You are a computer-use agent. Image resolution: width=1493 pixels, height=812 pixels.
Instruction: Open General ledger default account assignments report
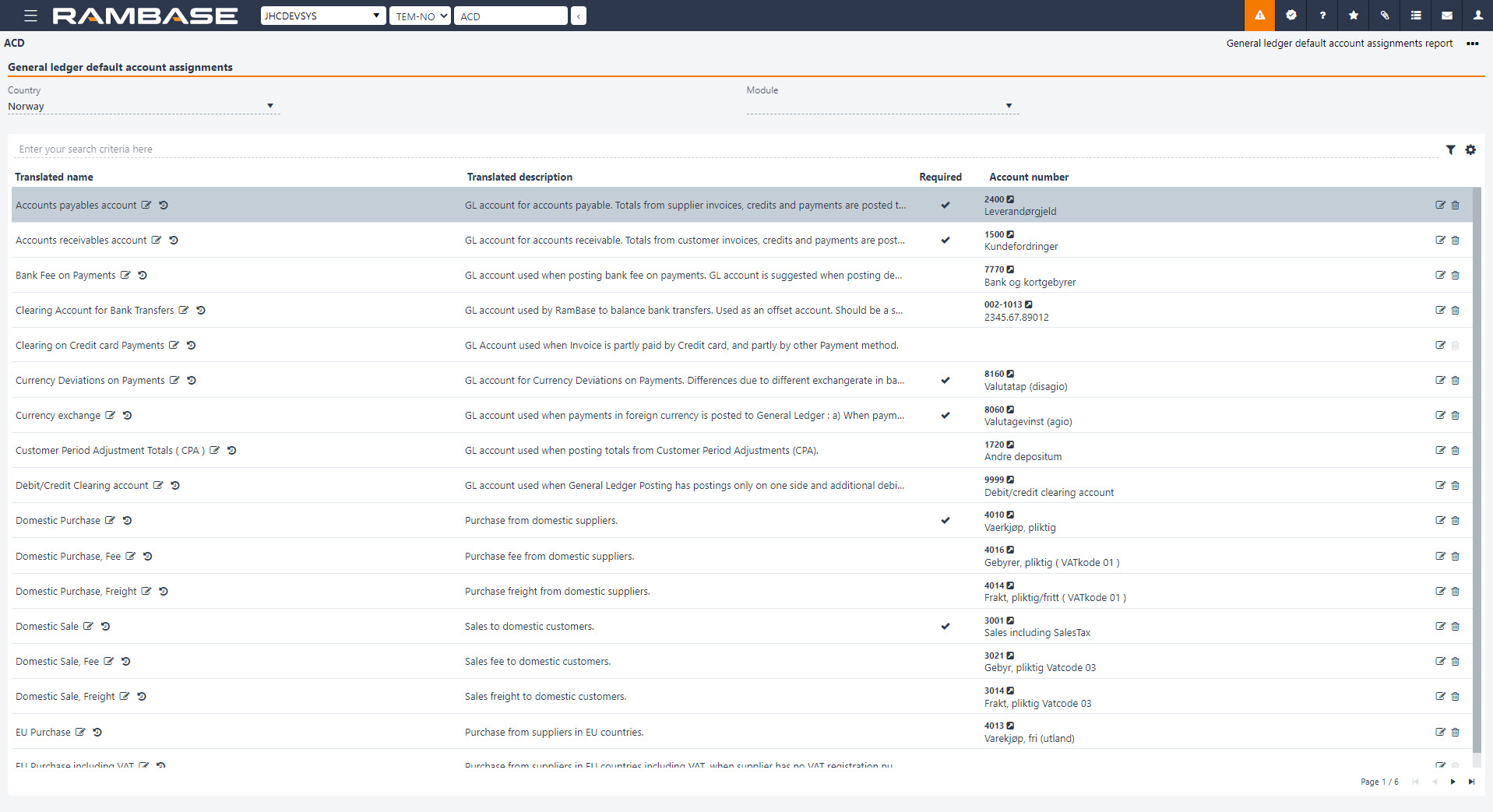[1339, 44]
